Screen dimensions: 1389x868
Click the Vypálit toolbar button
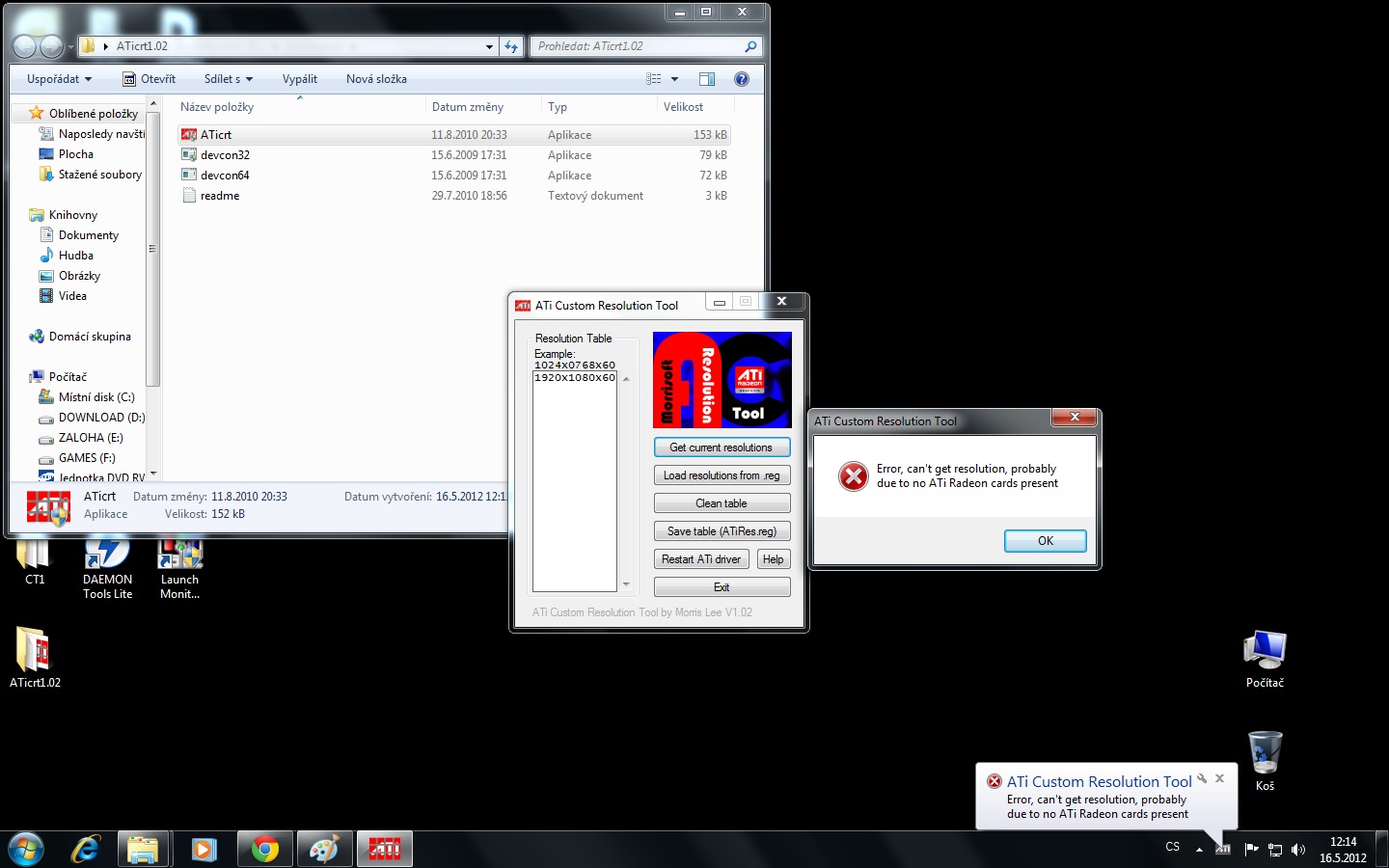pos(300,79)
